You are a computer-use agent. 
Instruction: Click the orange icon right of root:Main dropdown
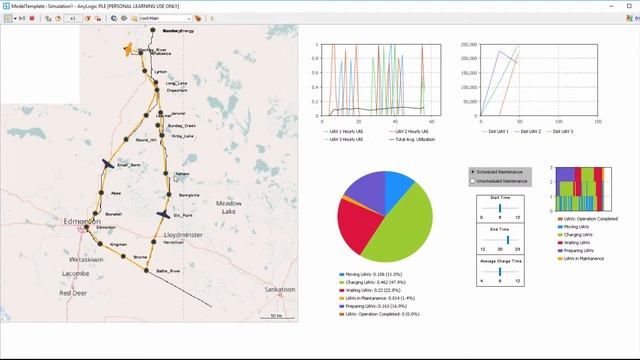coord(198,18)
